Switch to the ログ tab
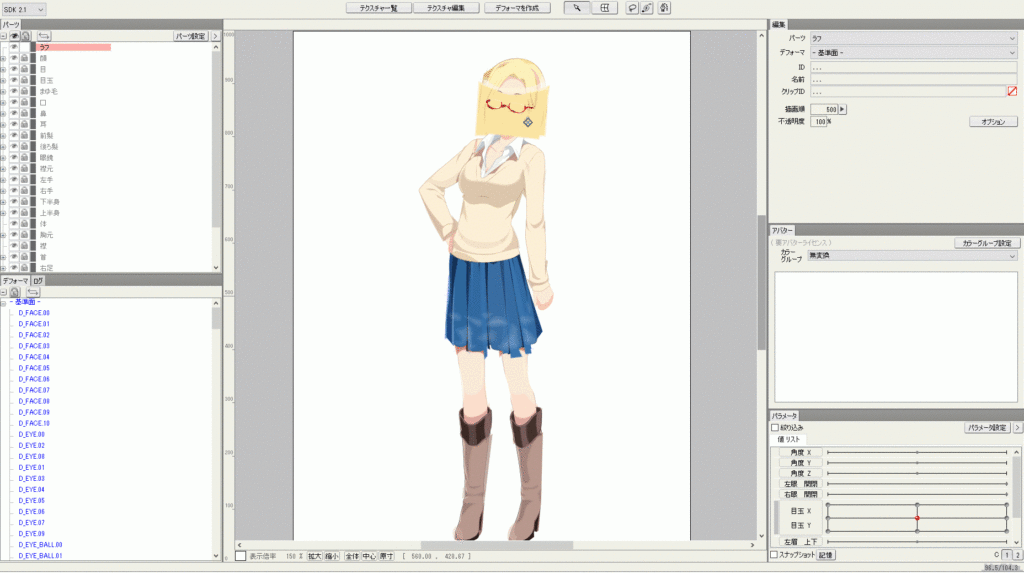The width and height of the screenshot is (1024, 573). point(38,281)
